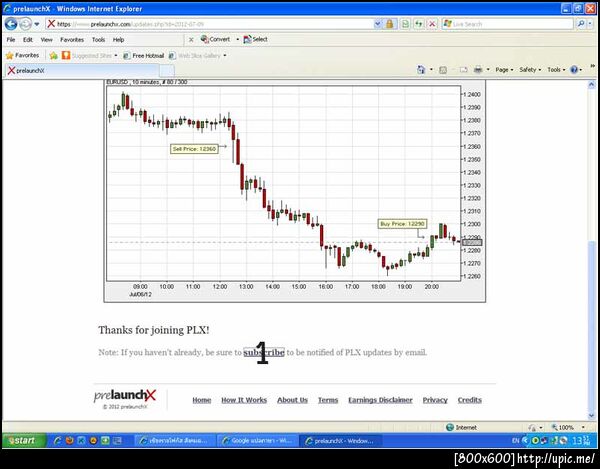600x469 pixels.
Task: Open the File menu
Action: [11, 39]
